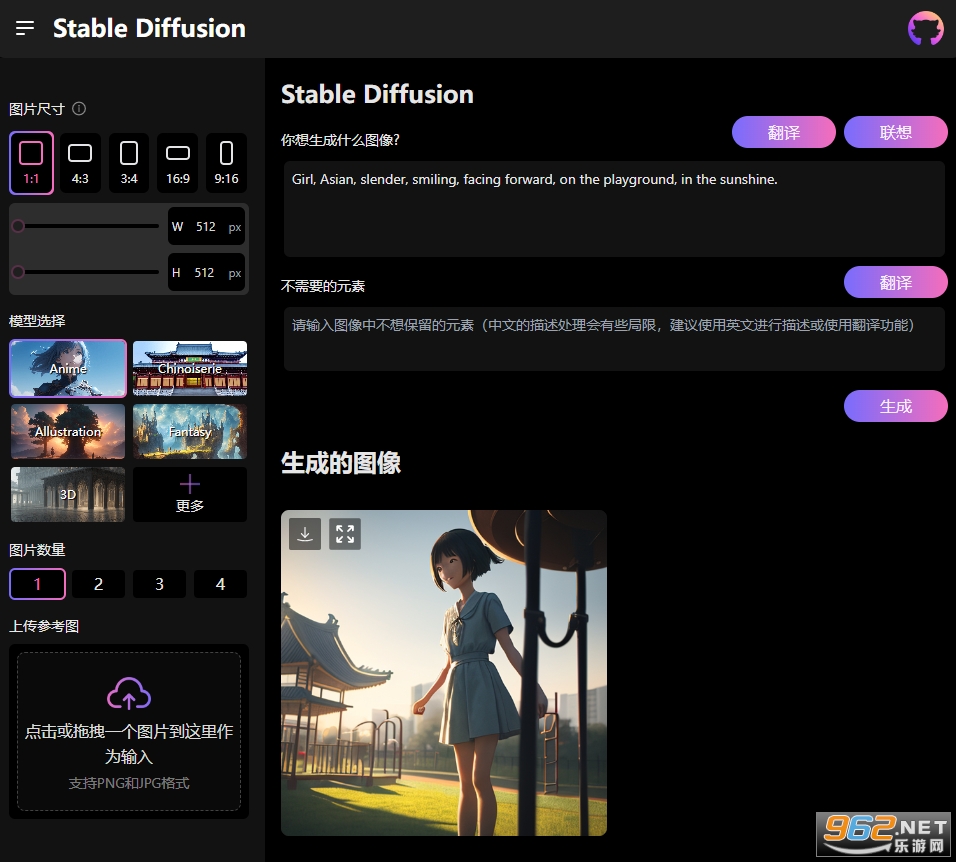The width and height of the screenshot is (956, 862).
Task: Click the reference image upload dropzone
Action: pos(129,732)
